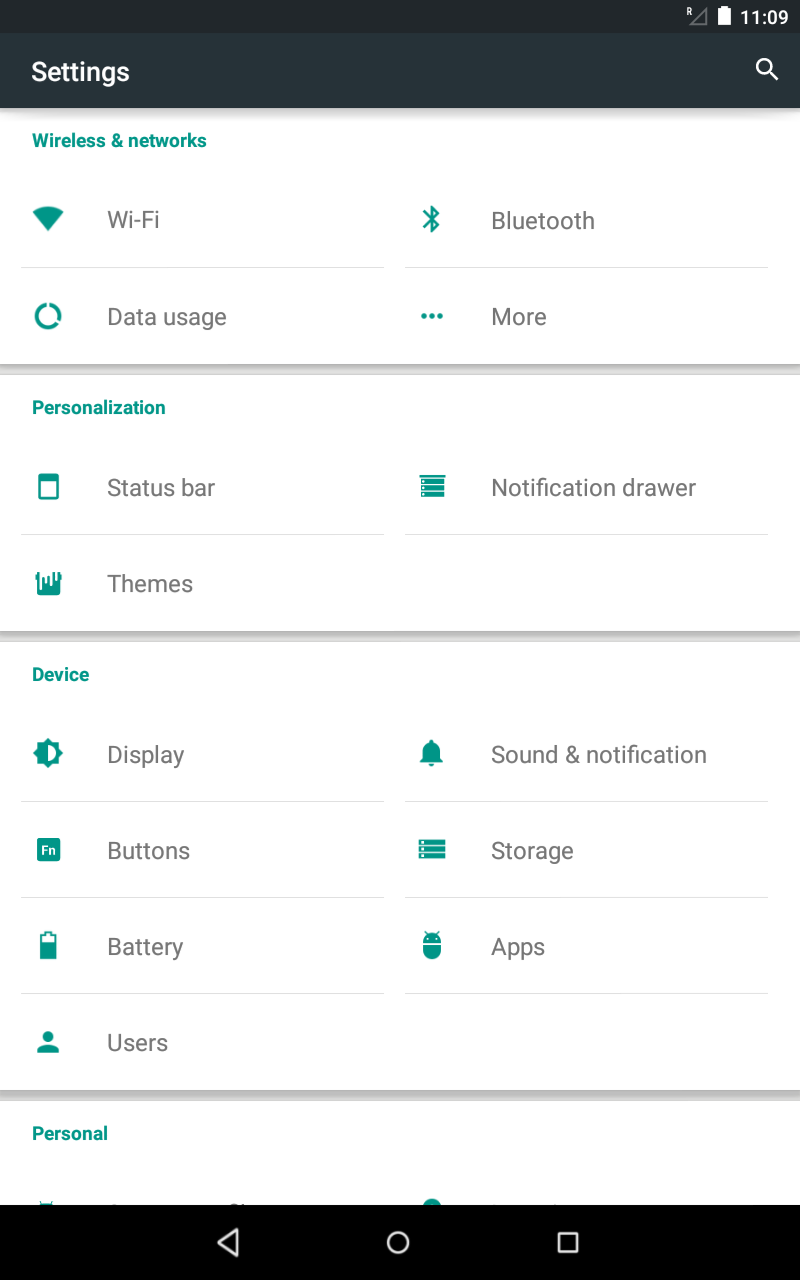
Task: Tap the Wi-Fi signal icon
Action: coord(48,219)
